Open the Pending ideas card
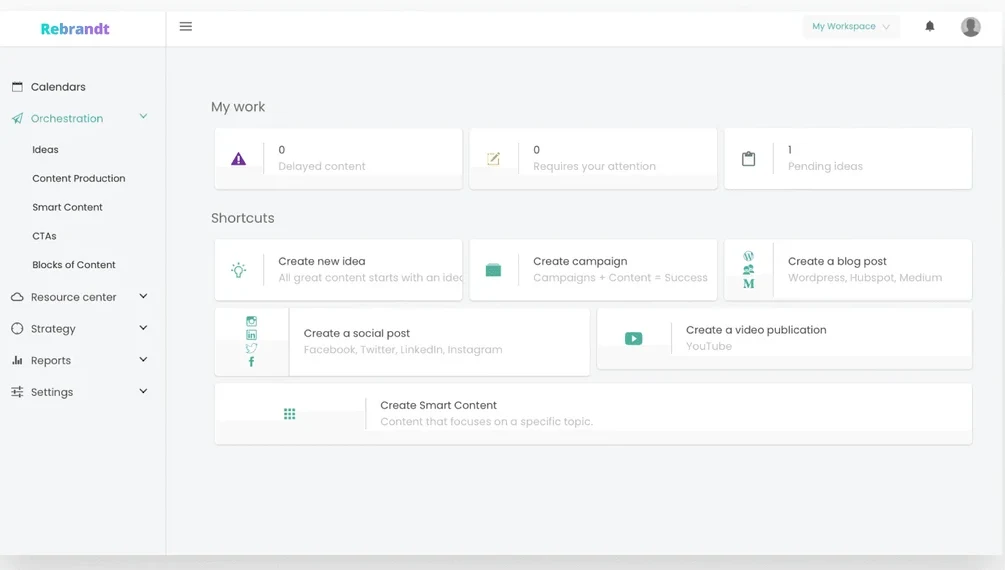This screenshot has width=1005, height=570. [x=848, y=158]
